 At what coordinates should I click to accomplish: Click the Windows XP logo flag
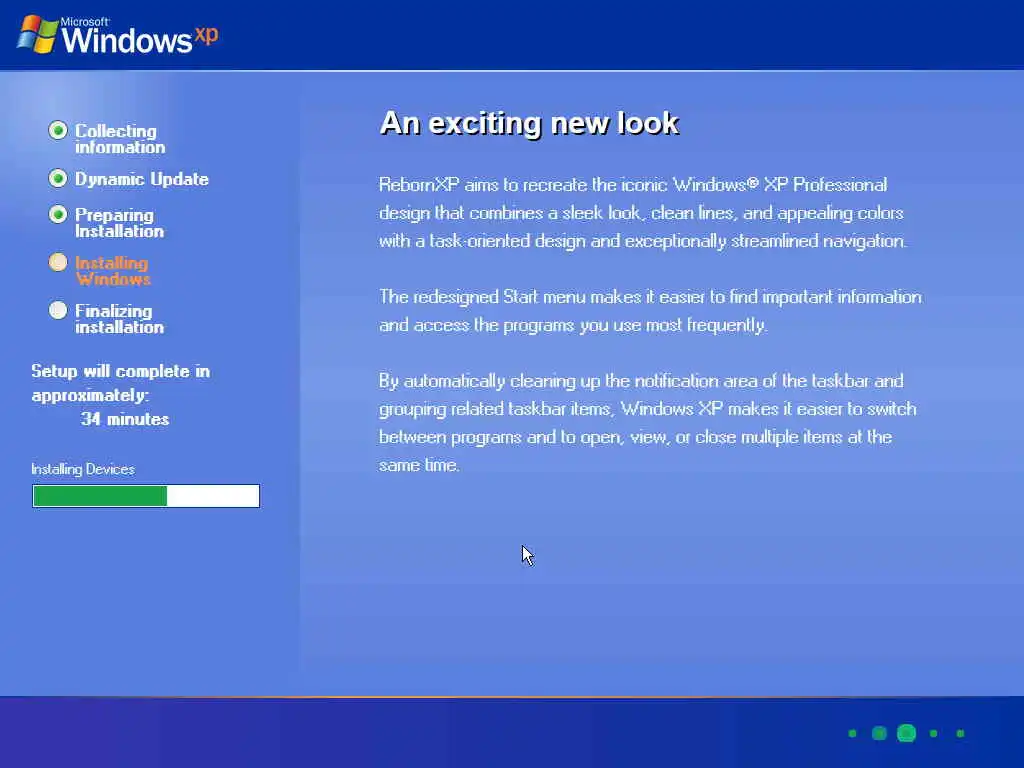point(38,34)
